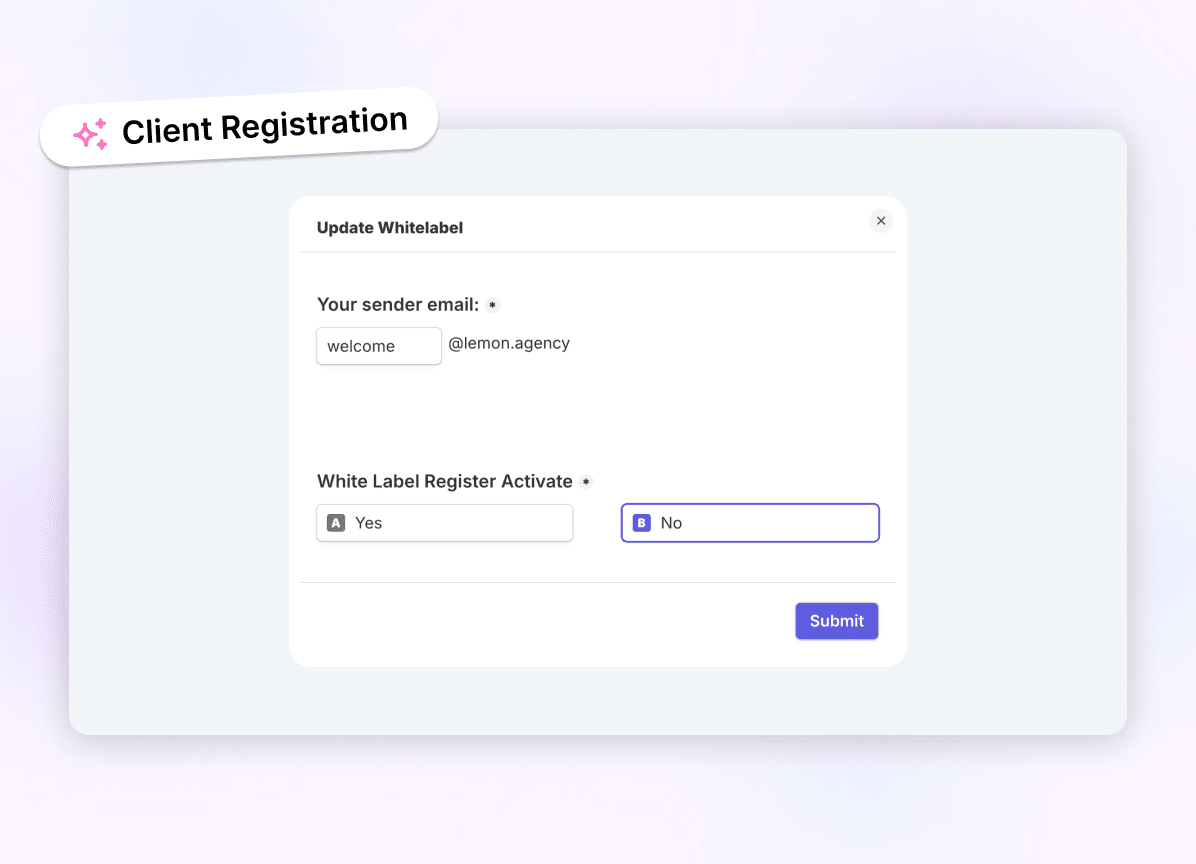Click the asterisk next to sender email
1196x864 pixels.
(x=493, y=305)
